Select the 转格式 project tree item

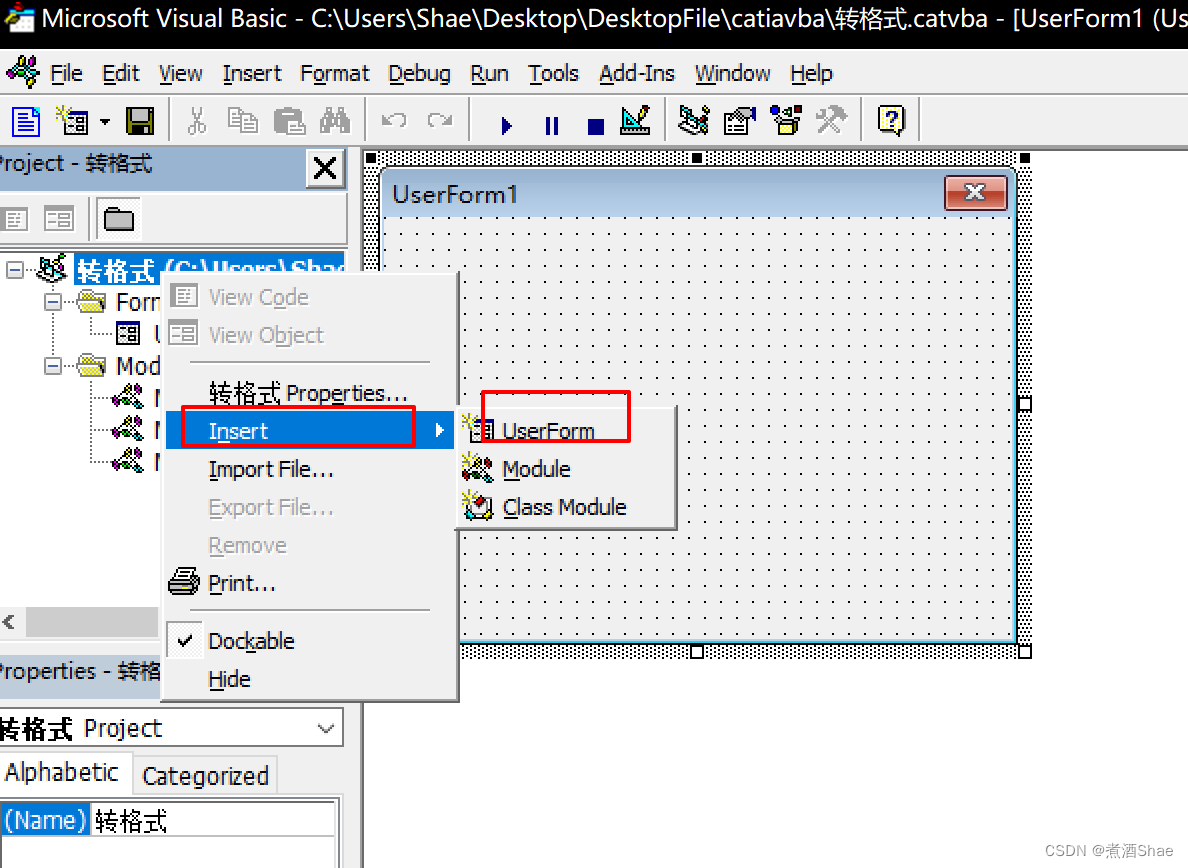click(209, 269)
